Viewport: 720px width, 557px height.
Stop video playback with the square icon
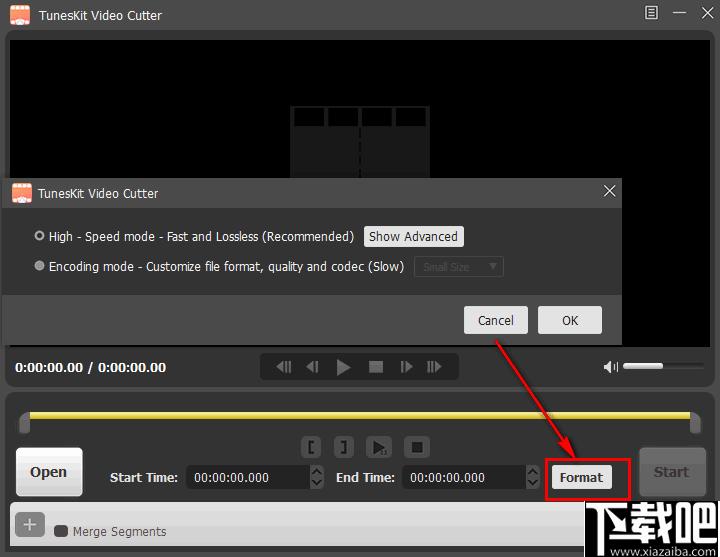376,367
